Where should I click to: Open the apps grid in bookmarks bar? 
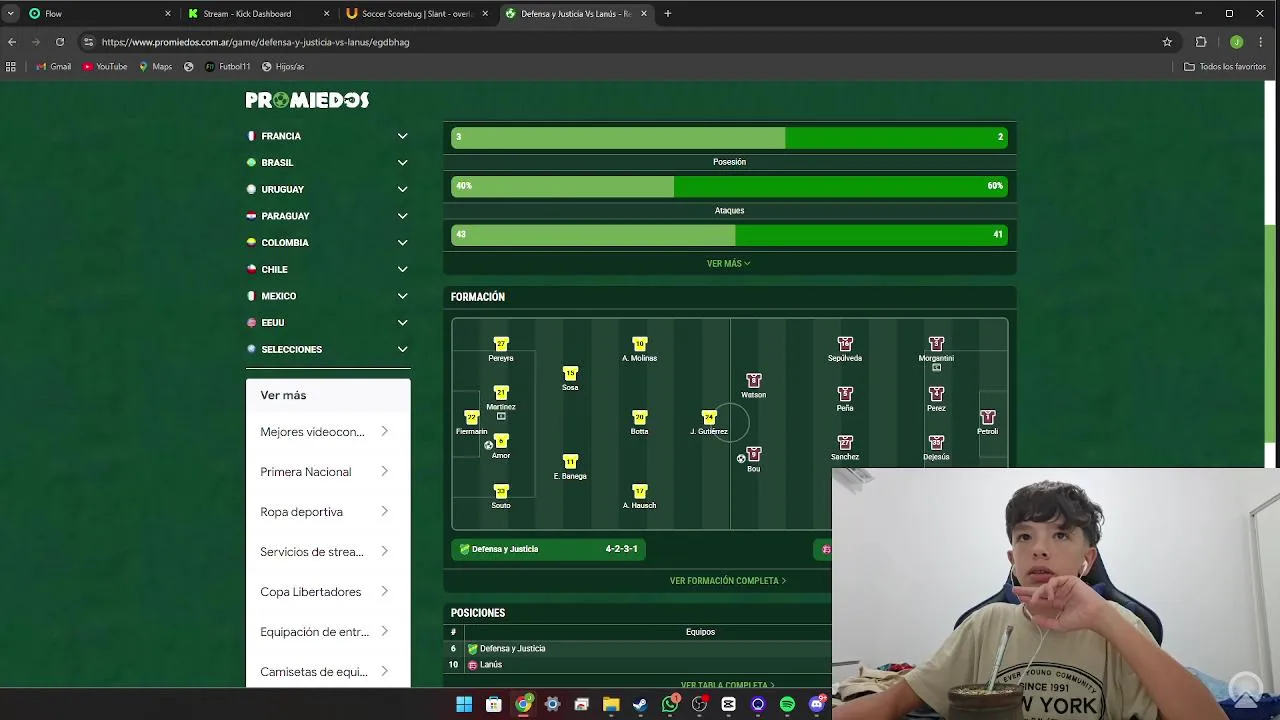[x=11, y=67]
